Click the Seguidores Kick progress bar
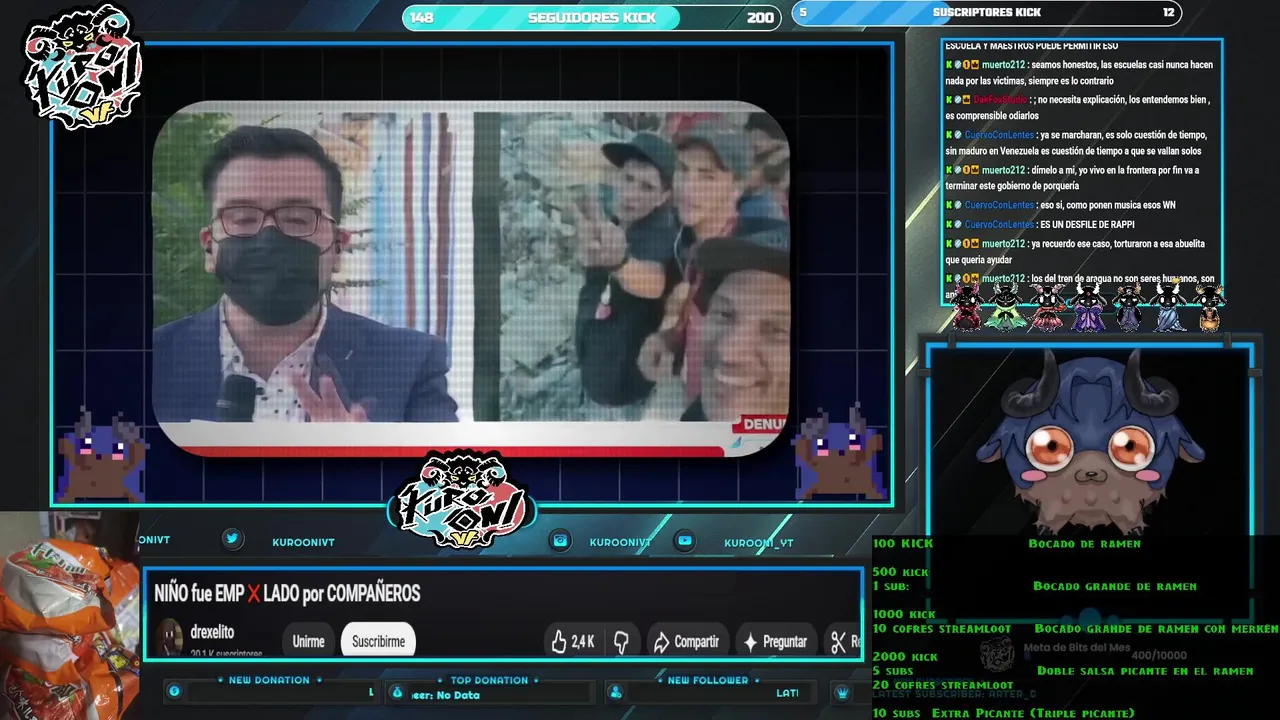The height and width of the screenshot is (720, 1280). tap(592, 17)
